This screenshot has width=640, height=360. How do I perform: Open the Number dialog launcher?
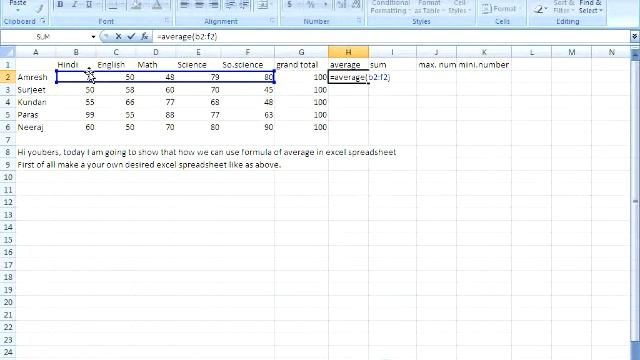(x=359, y=20)
